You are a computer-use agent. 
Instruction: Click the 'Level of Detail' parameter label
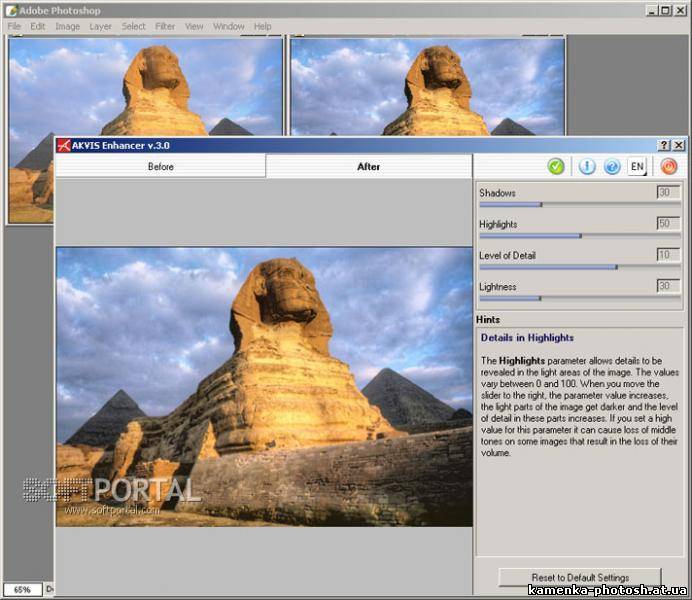pos(507,255)
